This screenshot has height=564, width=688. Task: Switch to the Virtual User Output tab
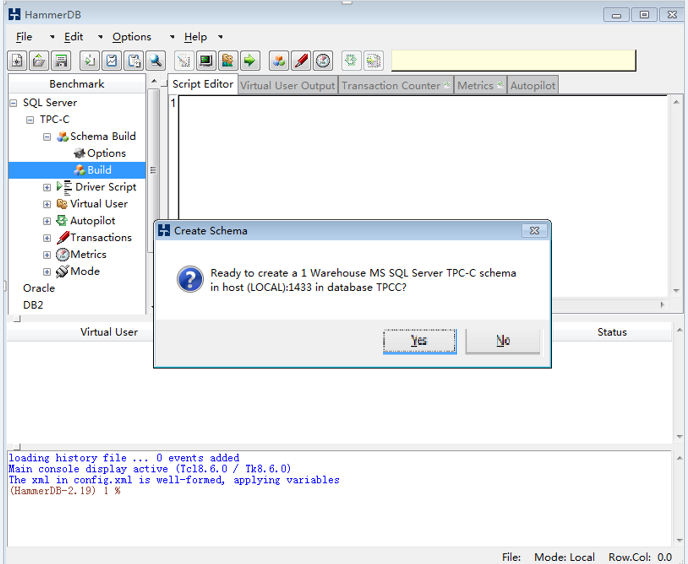click(x=287, y=86)
